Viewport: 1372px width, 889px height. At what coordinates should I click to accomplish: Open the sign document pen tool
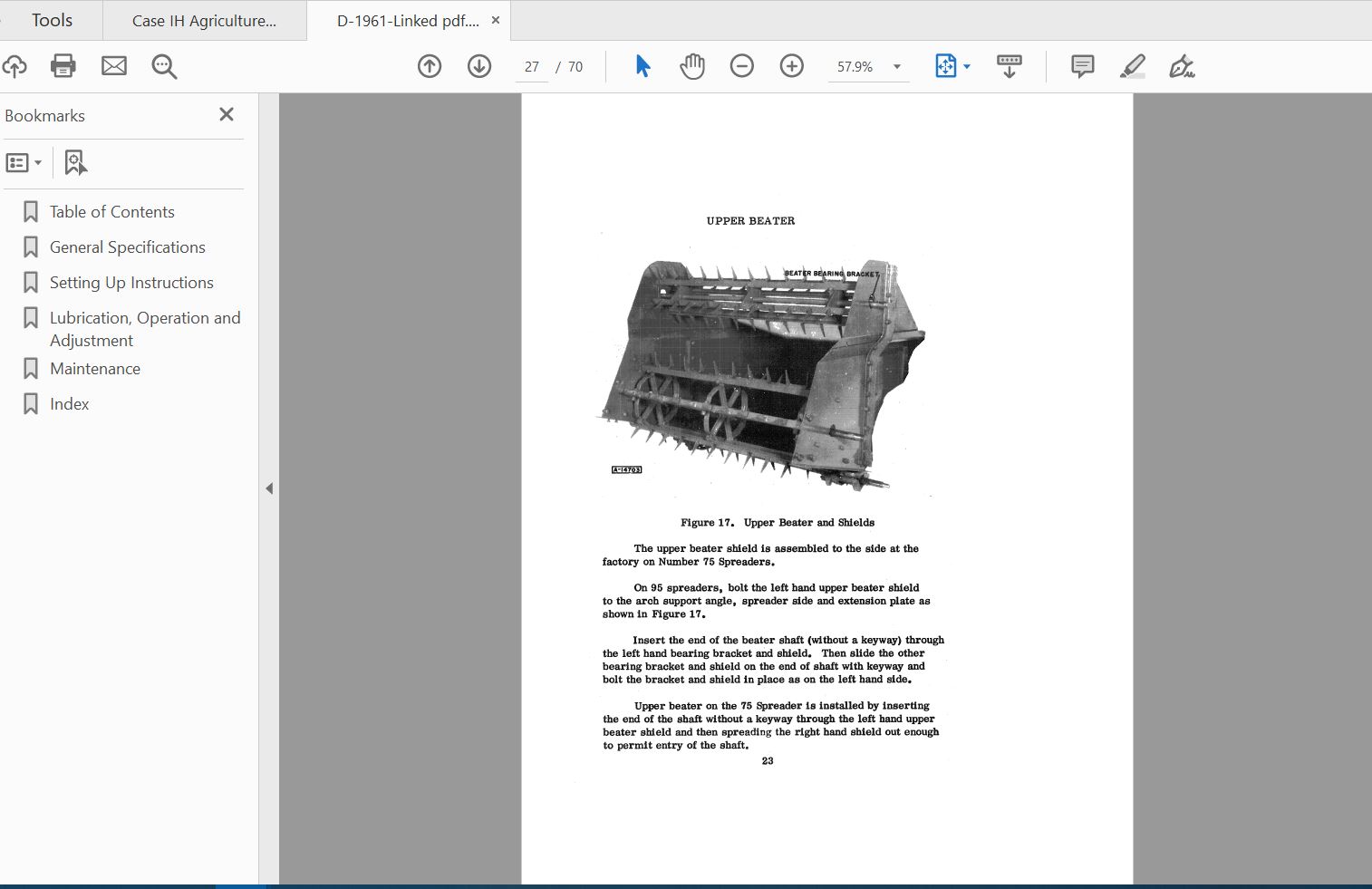(x=1182, y=66)
